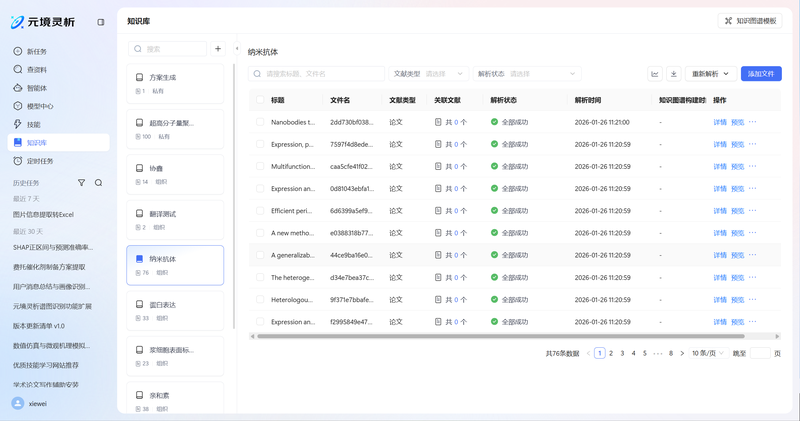Open the 重新解析 dropdown
This screenshot has height=421, width=800.
[710, 74]
